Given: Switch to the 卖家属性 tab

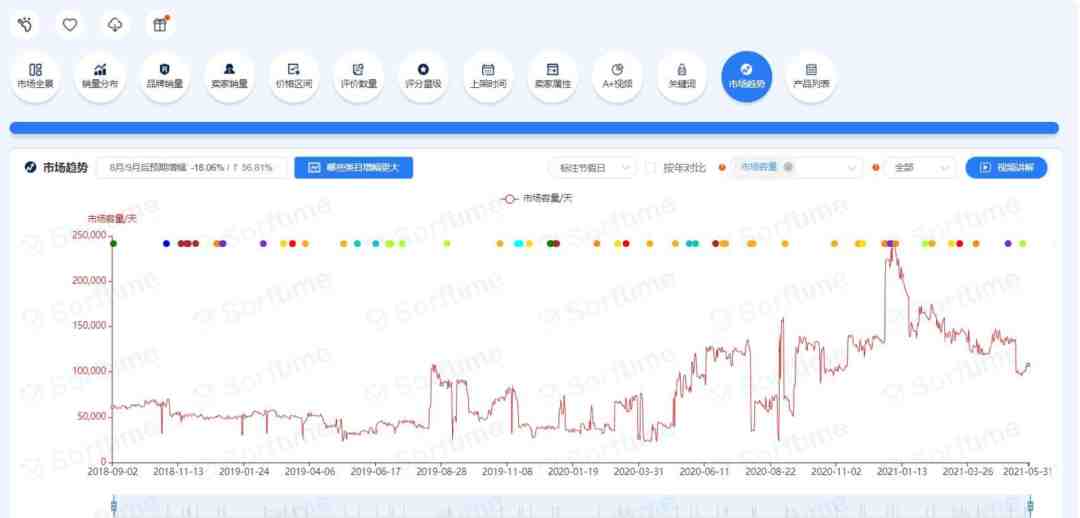Looking at the screenshot, I should (x=552, y=76).
